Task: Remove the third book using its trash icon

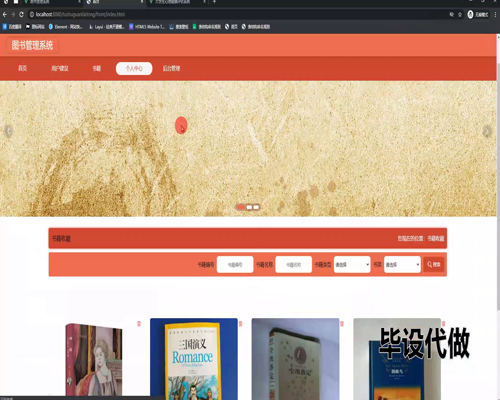Action: 342,324
